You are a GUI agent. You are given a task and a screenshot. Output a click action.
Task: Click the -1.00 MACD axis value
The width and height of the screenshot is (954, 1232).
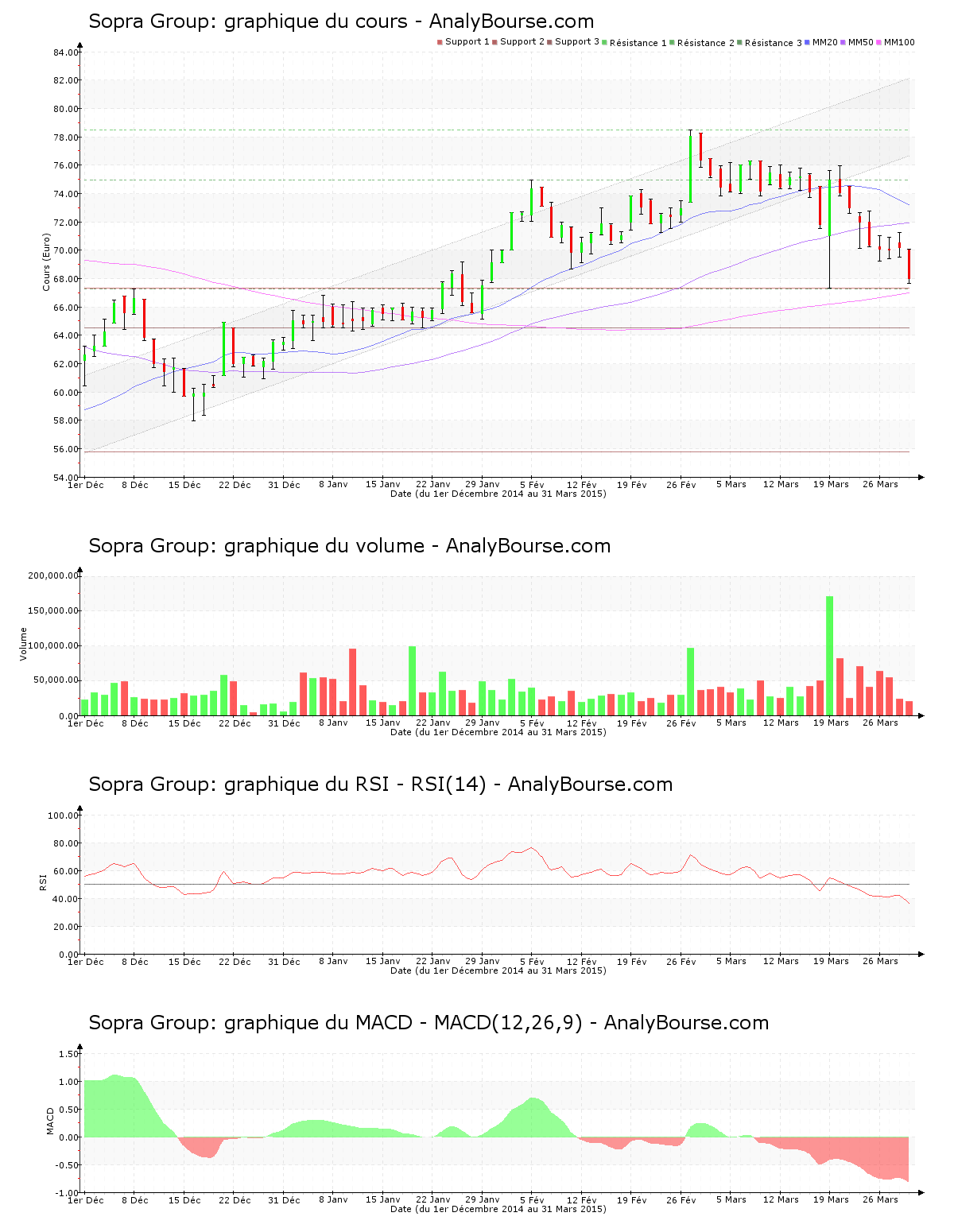click(x=68, y=1193)
